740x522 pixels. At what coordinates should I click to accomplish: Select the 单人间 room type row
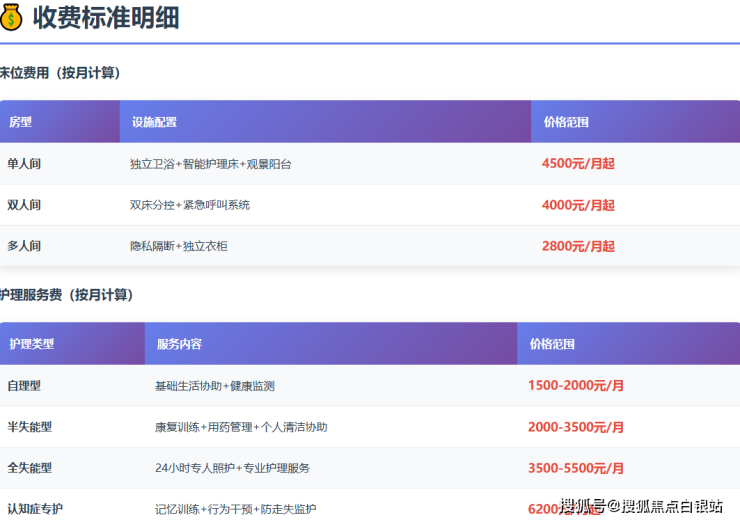click(24, 163)
